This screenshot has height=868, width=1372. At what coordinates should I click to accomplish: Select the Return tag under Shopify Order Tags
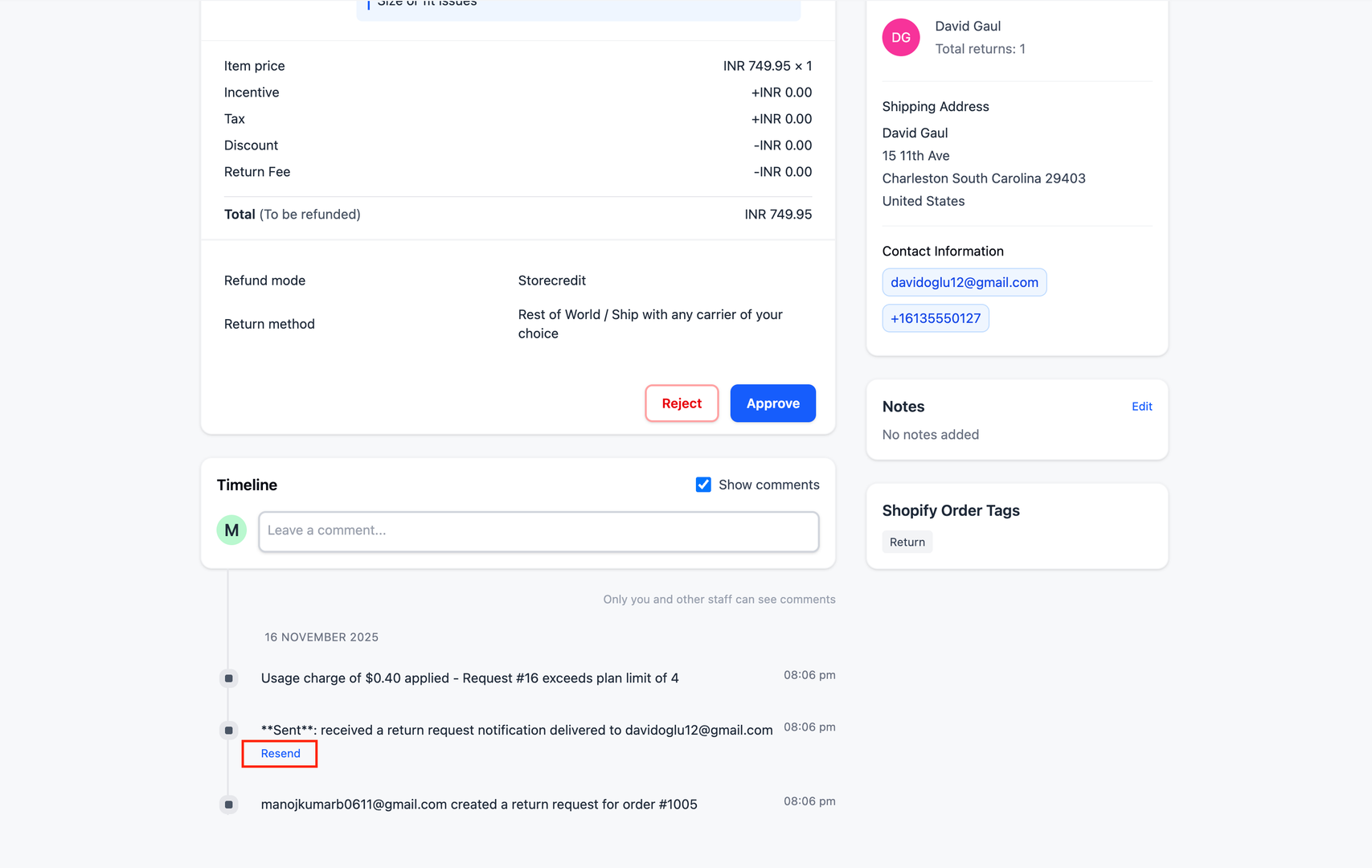(907, 542)
